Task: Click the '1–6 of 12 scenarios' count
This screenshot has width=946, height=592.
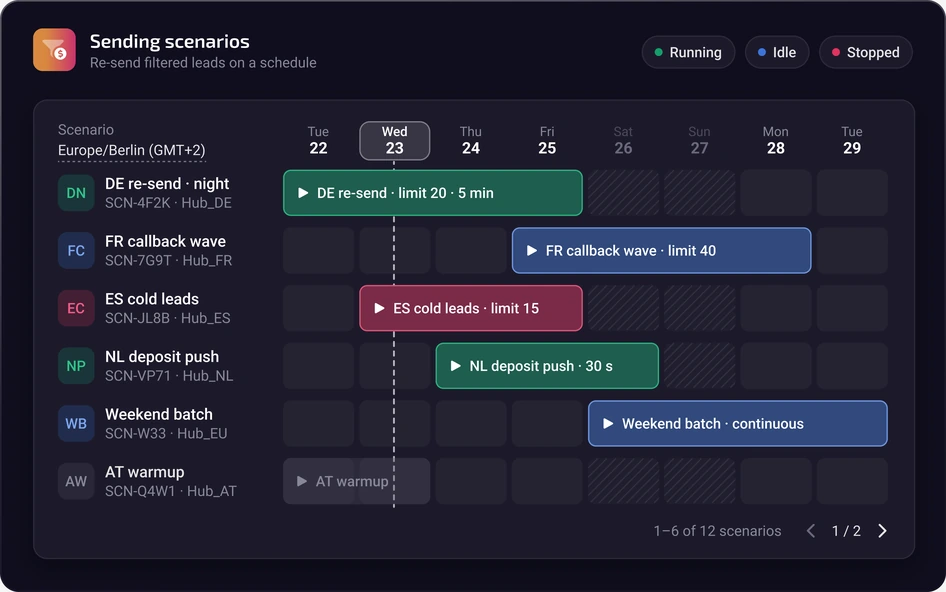Action: [717, 530]
